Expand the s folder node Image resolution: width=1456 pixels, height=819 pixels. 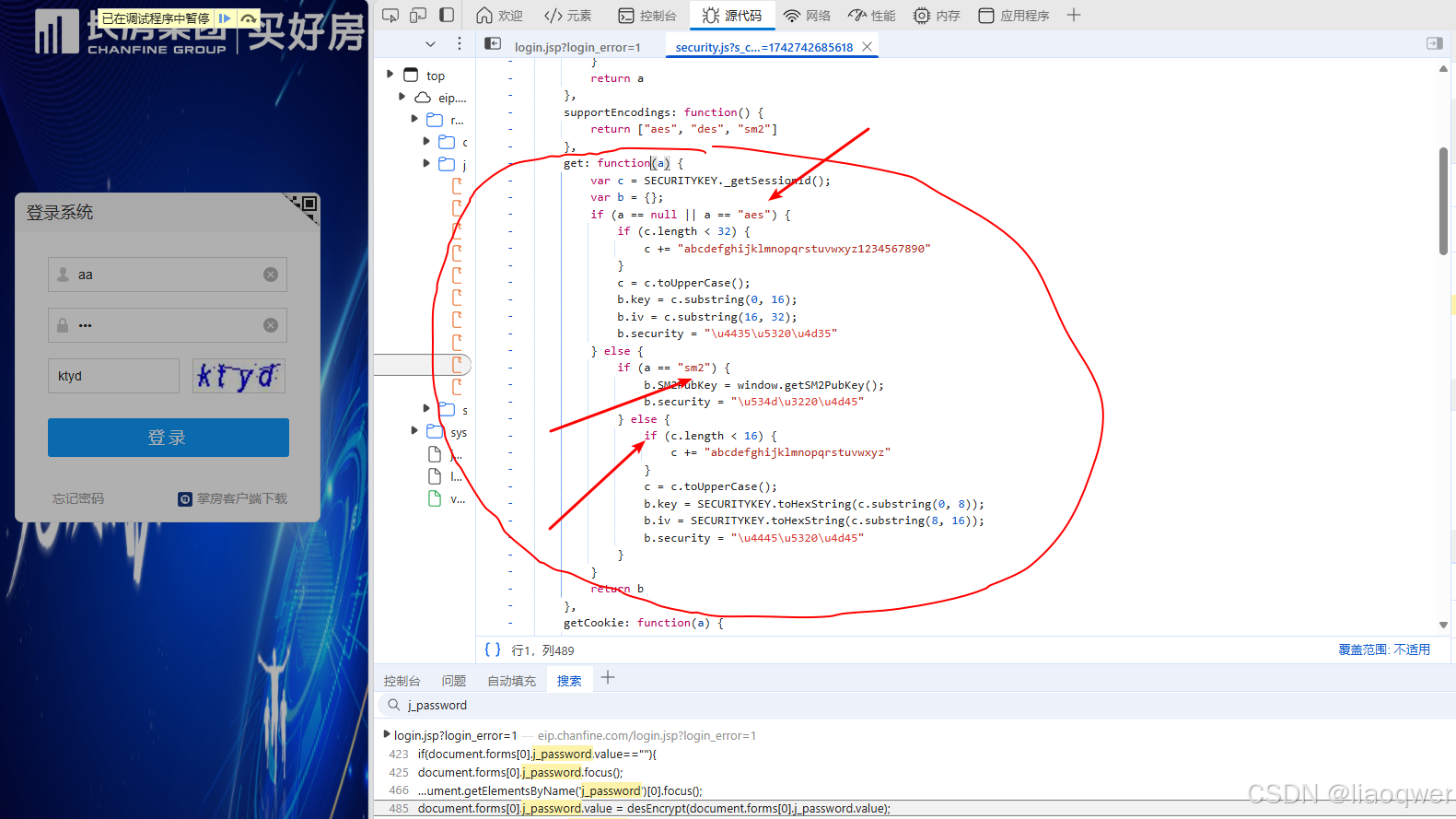point(426,408)
